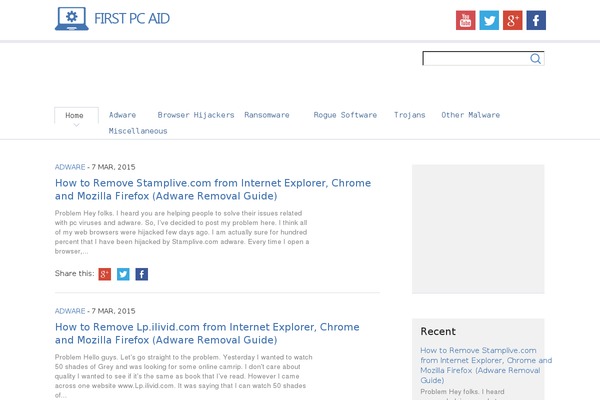Click the date above the Stamplive headline
This screenshot has height=400, width=600.
tap(113, 167)
